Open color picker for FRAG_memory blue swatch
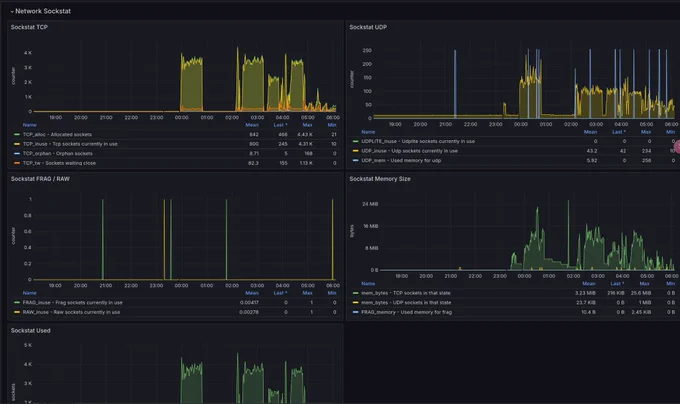This screenshot has height=404, width=680. [x=356, y=312]
